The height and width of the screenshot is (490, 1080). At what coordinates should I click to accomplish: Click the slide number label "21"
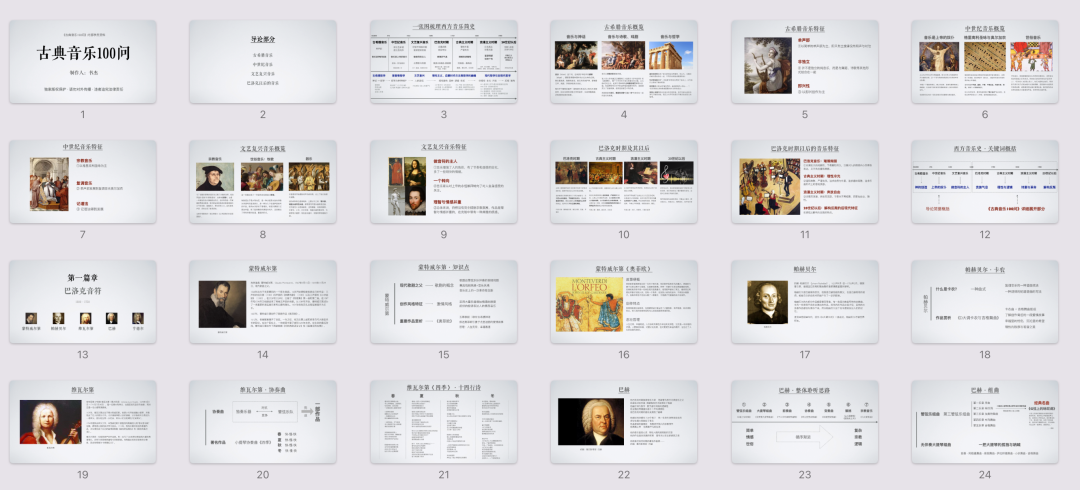click(444, 474)
